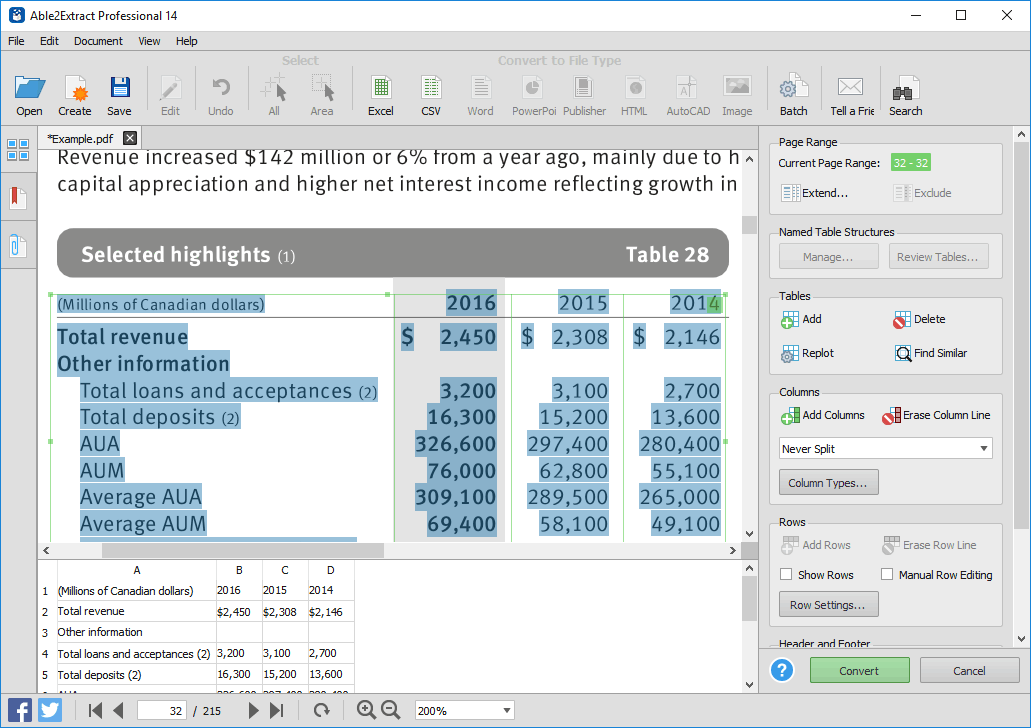
Task: Open the File menu
Action: [x=16, y=41]
